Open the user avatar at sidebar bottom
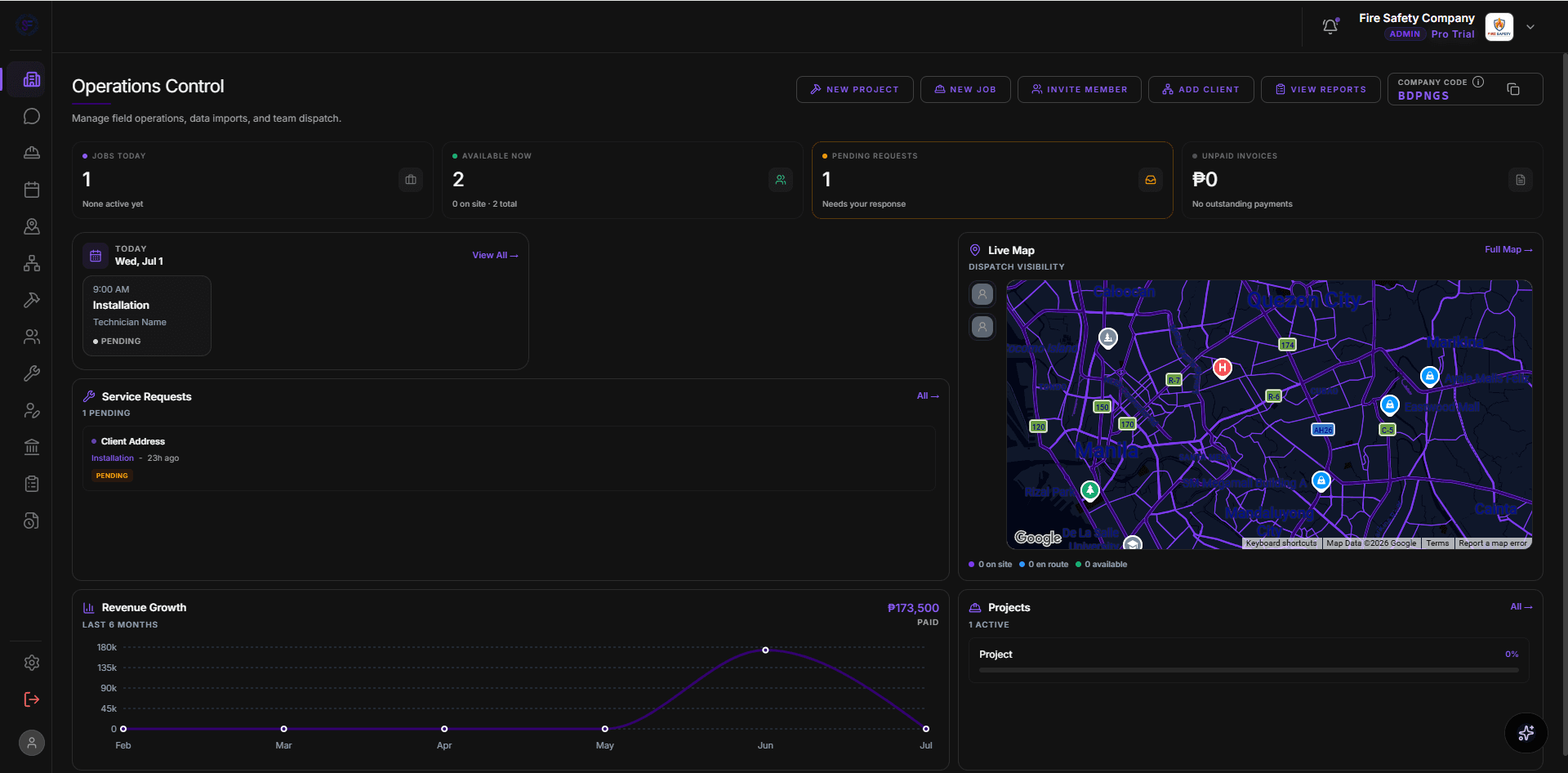The width and height of the screenshot is (1568, 773). click(32, 743)
